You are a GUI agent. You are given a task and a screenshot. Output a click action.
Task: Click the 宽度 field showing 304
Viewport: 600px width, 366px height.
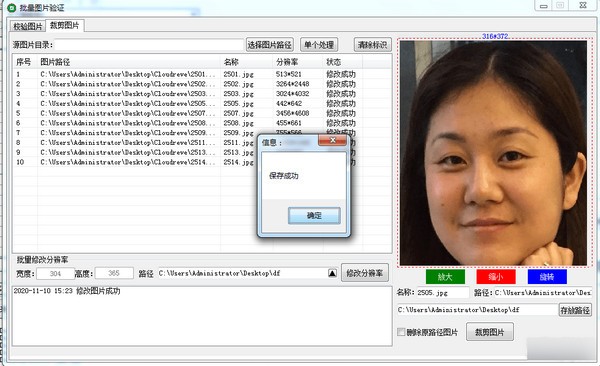click(55, 273)
